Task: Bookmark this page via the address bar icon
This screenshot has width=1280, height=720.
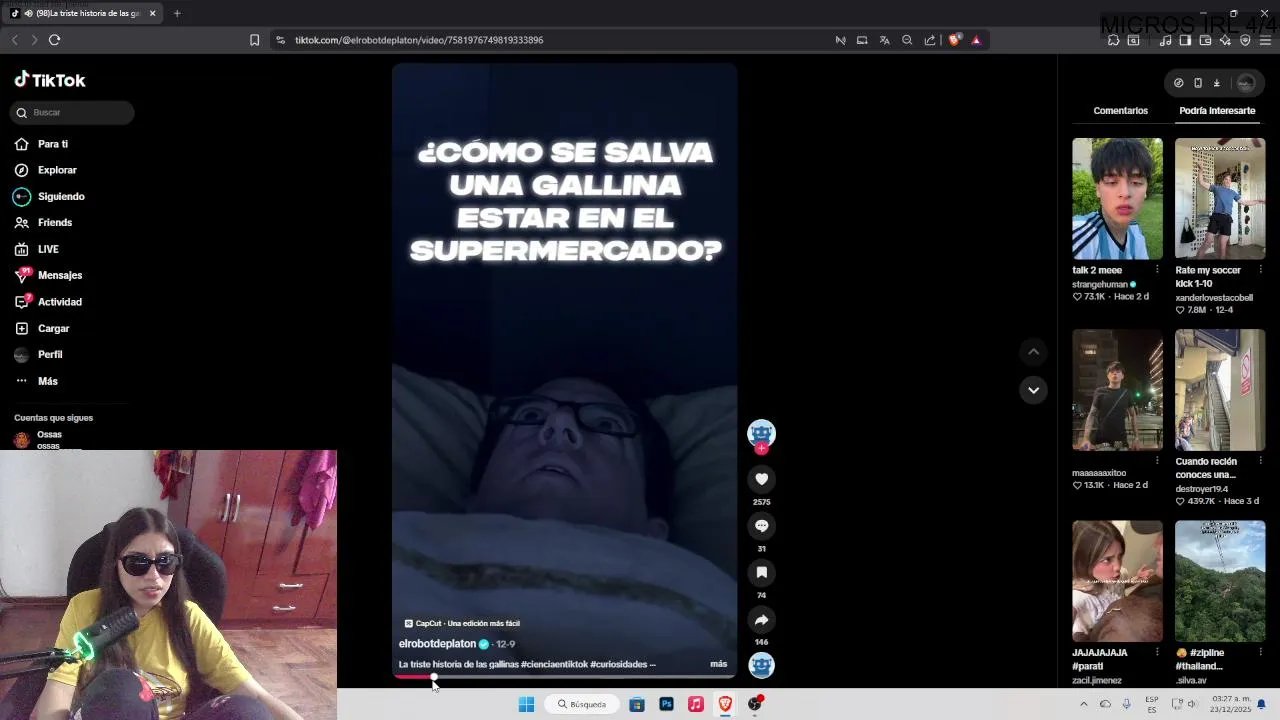Action: click(254, 40)
